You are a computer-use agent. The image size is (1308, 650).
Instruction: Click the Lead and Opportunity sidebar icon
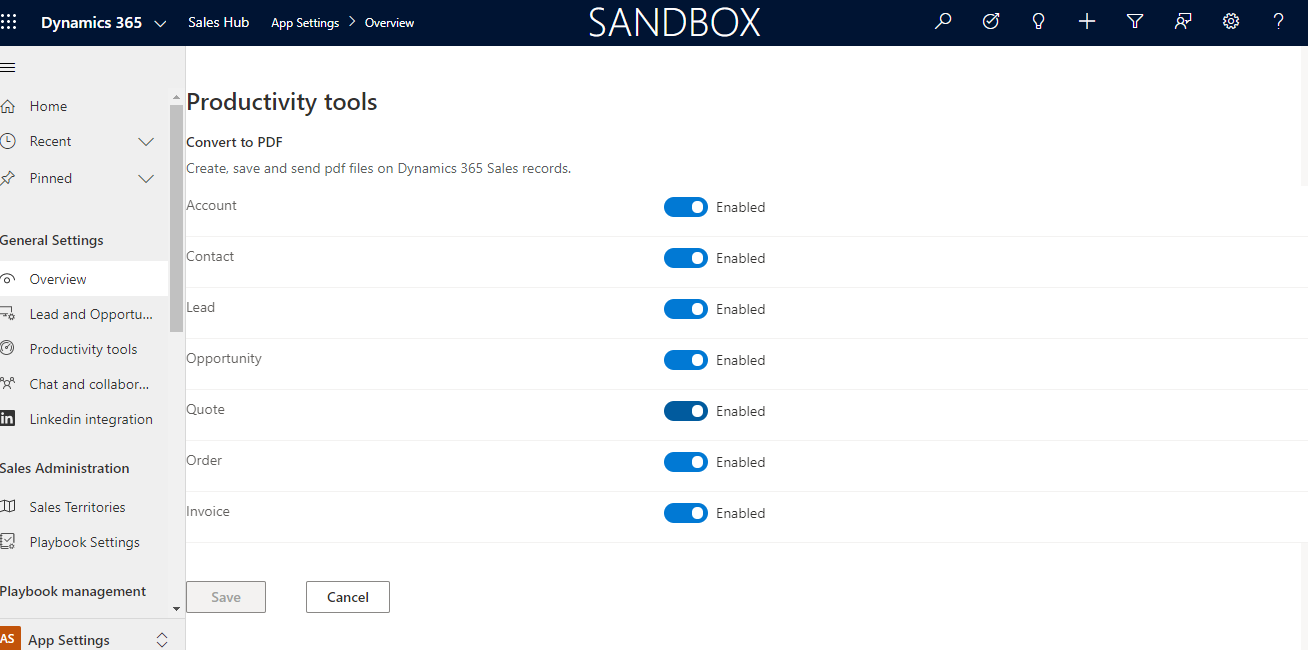pyautogui.click(x=8, y=314)
